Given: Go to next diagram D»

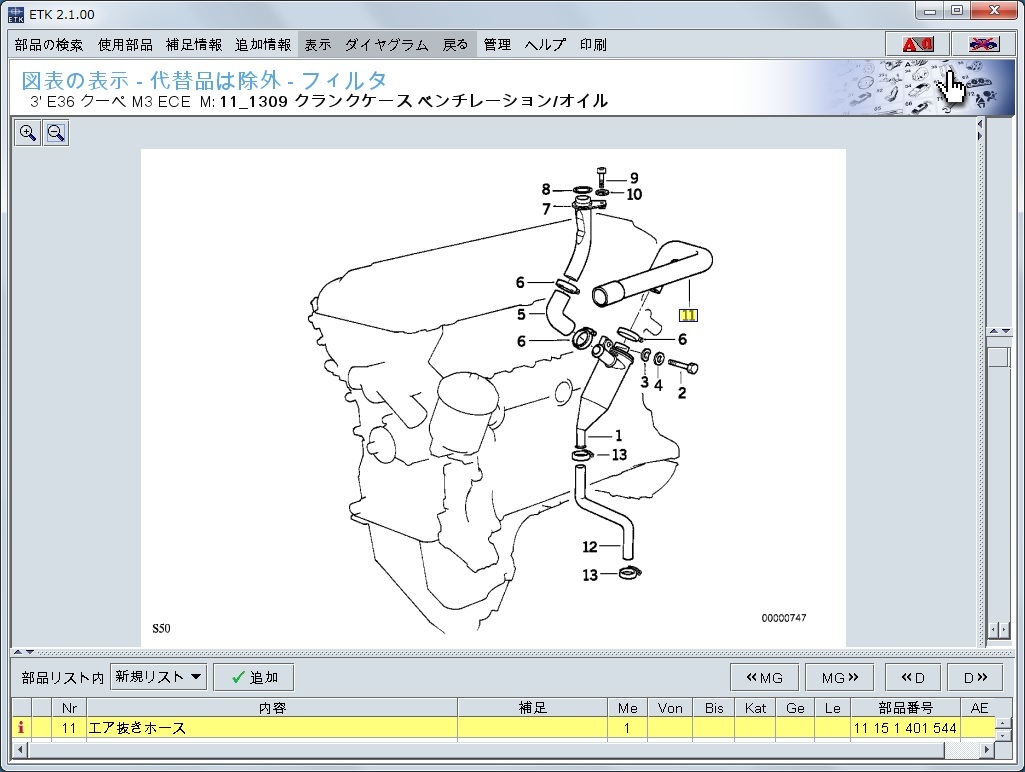Looking at the screenshot, I should pyautogui.click(x=975, y=677).
